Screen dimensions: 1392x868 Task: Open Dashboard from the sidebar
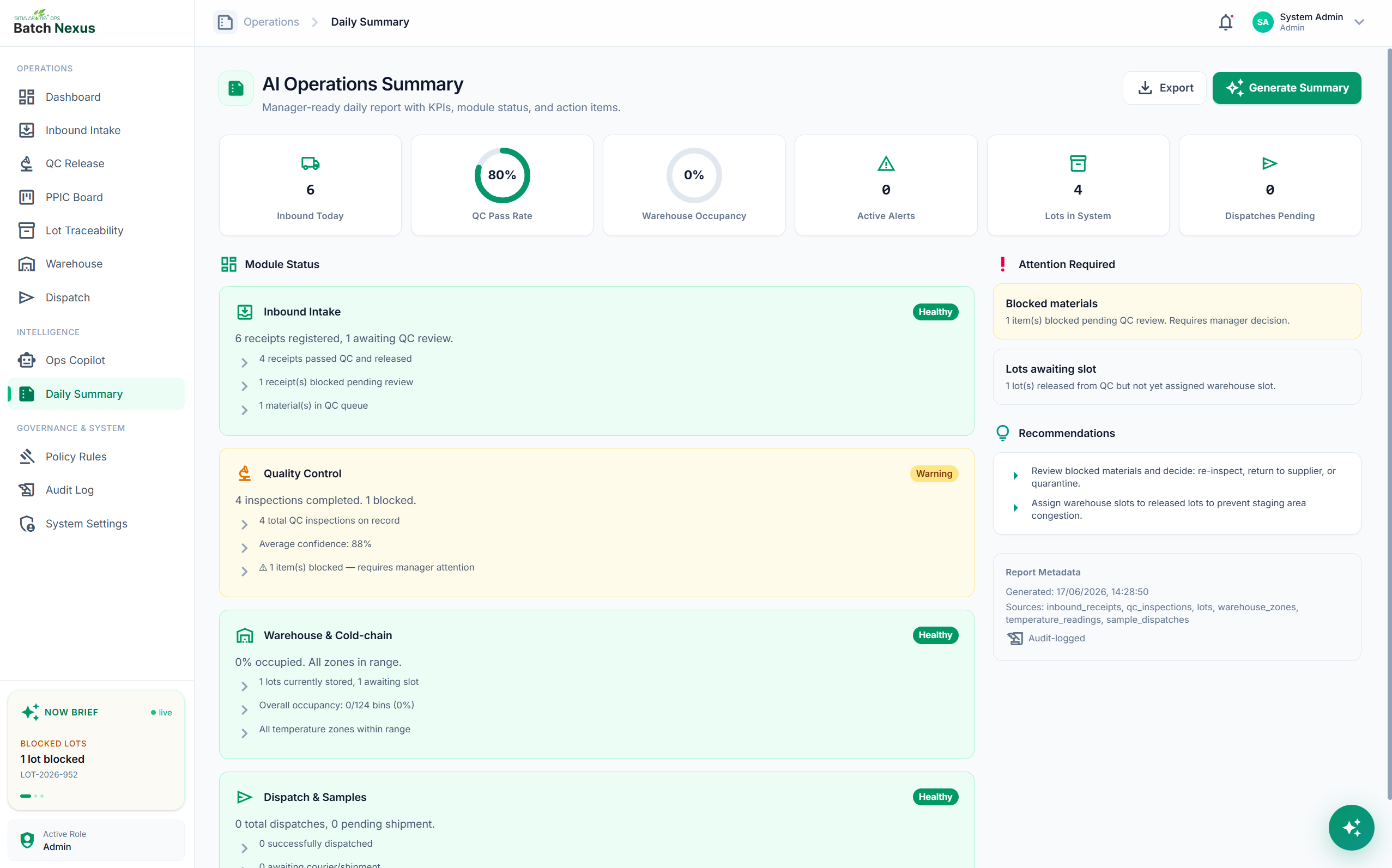96,97
